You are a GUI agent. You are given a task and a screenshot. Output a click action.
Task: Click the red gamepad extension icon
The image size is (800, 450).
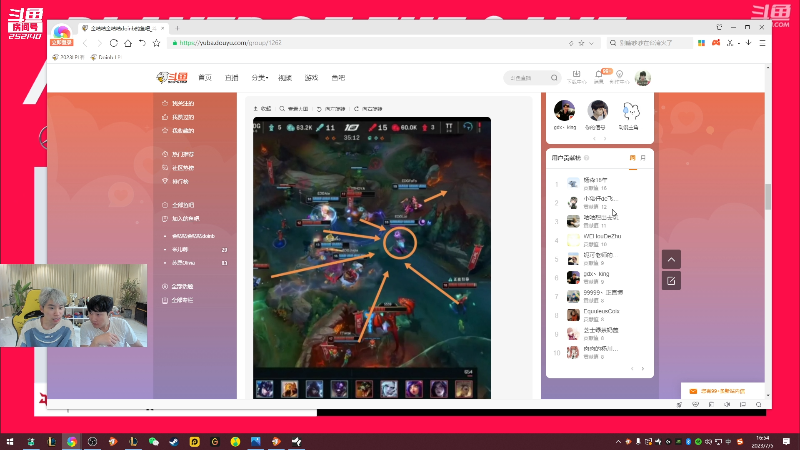click(x=716, y=43)
